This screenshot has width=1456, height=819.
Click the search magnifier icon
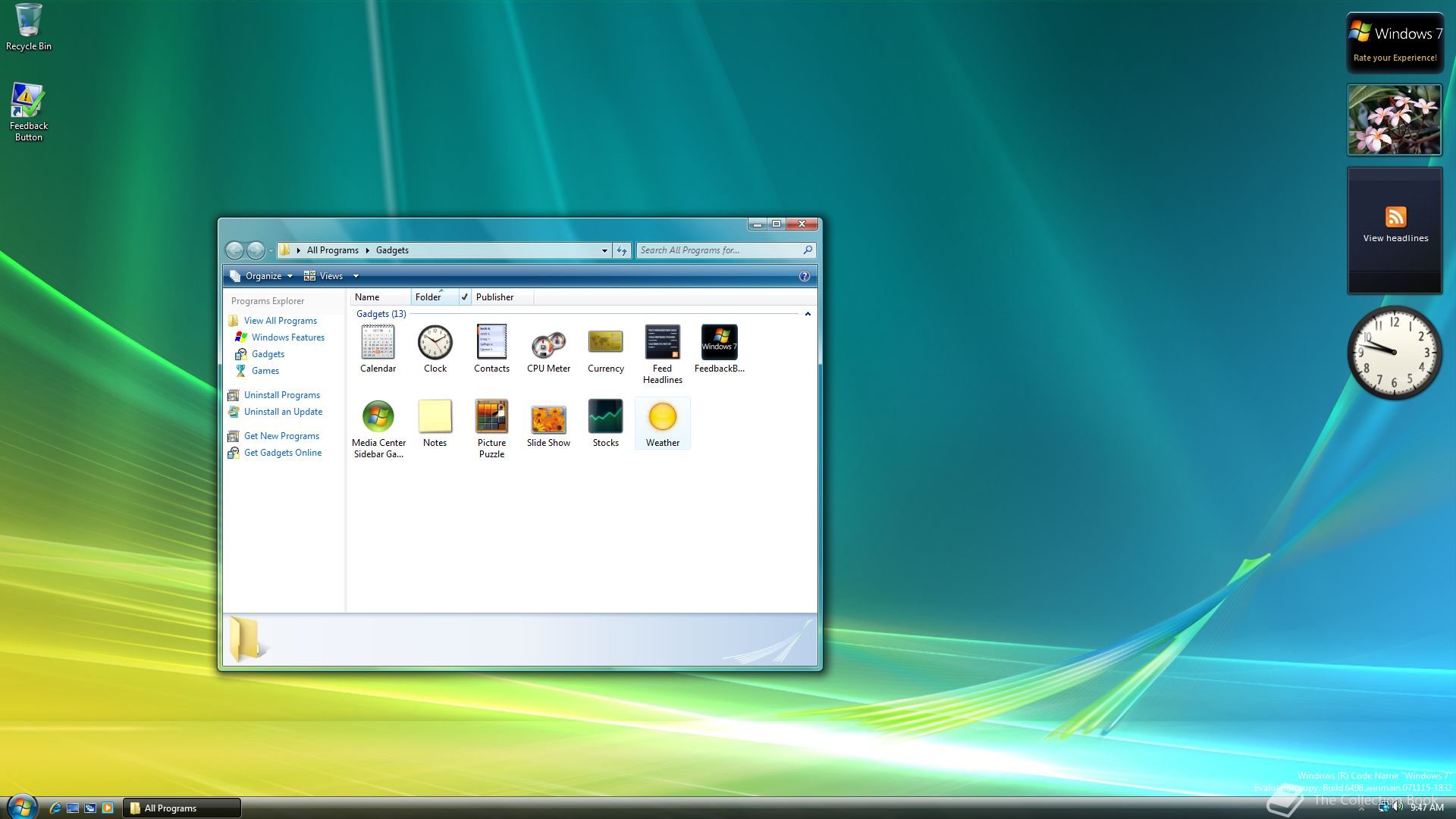point(808,250)
